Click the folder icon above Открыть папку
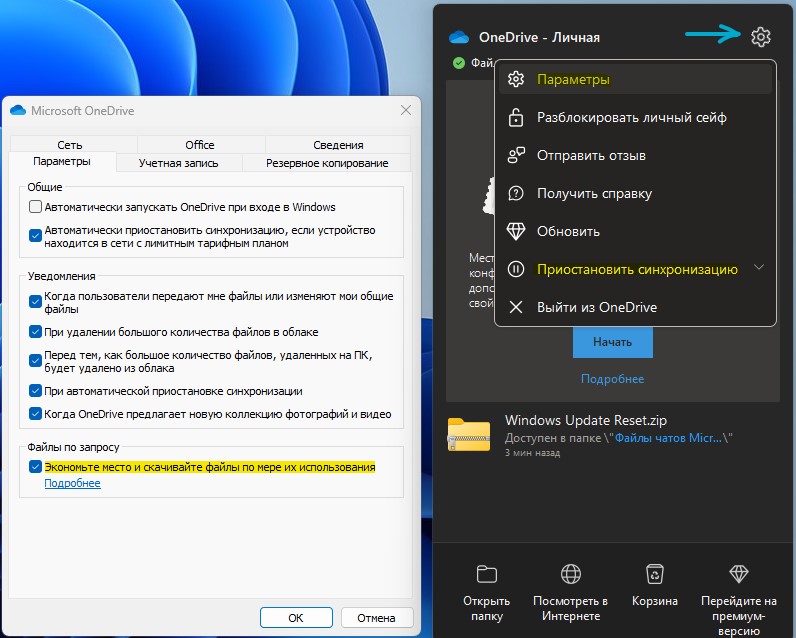This screenshot has height=638, width=796. (x=486, y=574)
